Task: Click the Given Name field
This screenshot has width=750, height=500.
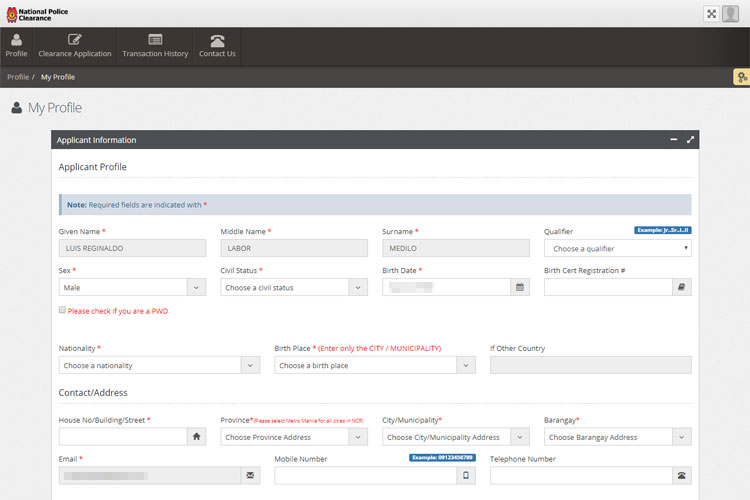Action: (x=132, y=248)
